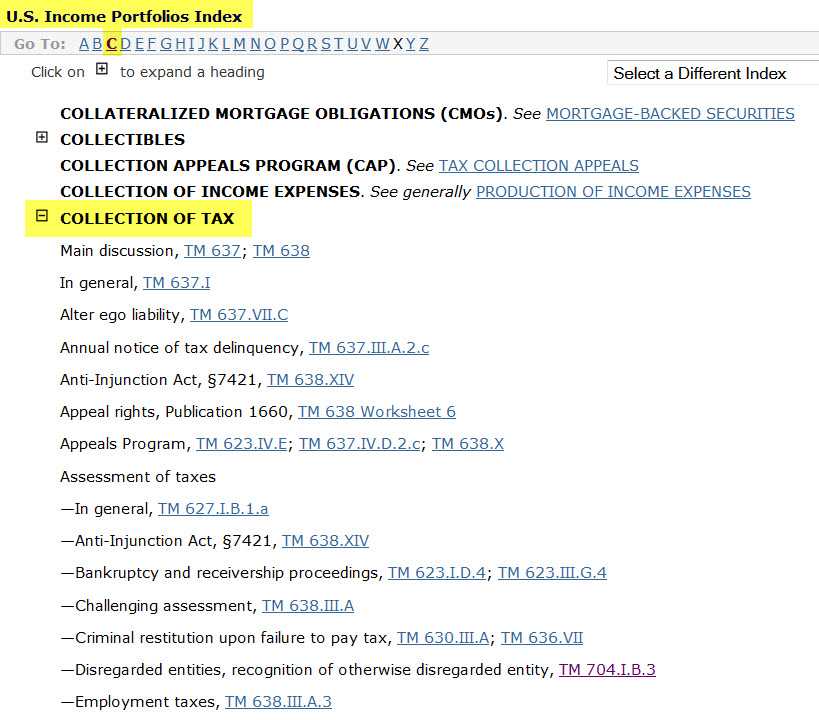This screenshot has height=720, width=819.
Task: Click the U.S. Income Portfolios Index title
Action: 124,16
